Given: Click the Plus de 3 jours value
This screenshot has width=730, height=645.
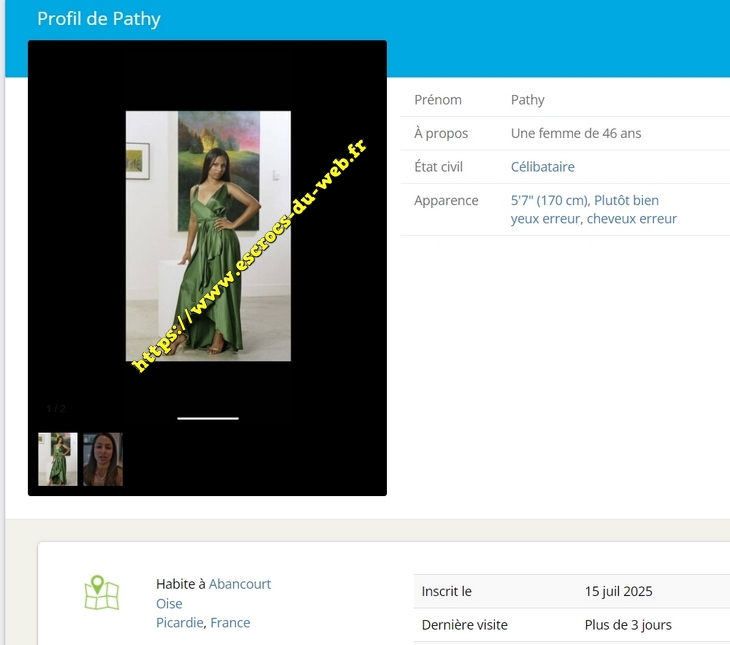Looking at the screenshot, I should [x=628, y=625].
